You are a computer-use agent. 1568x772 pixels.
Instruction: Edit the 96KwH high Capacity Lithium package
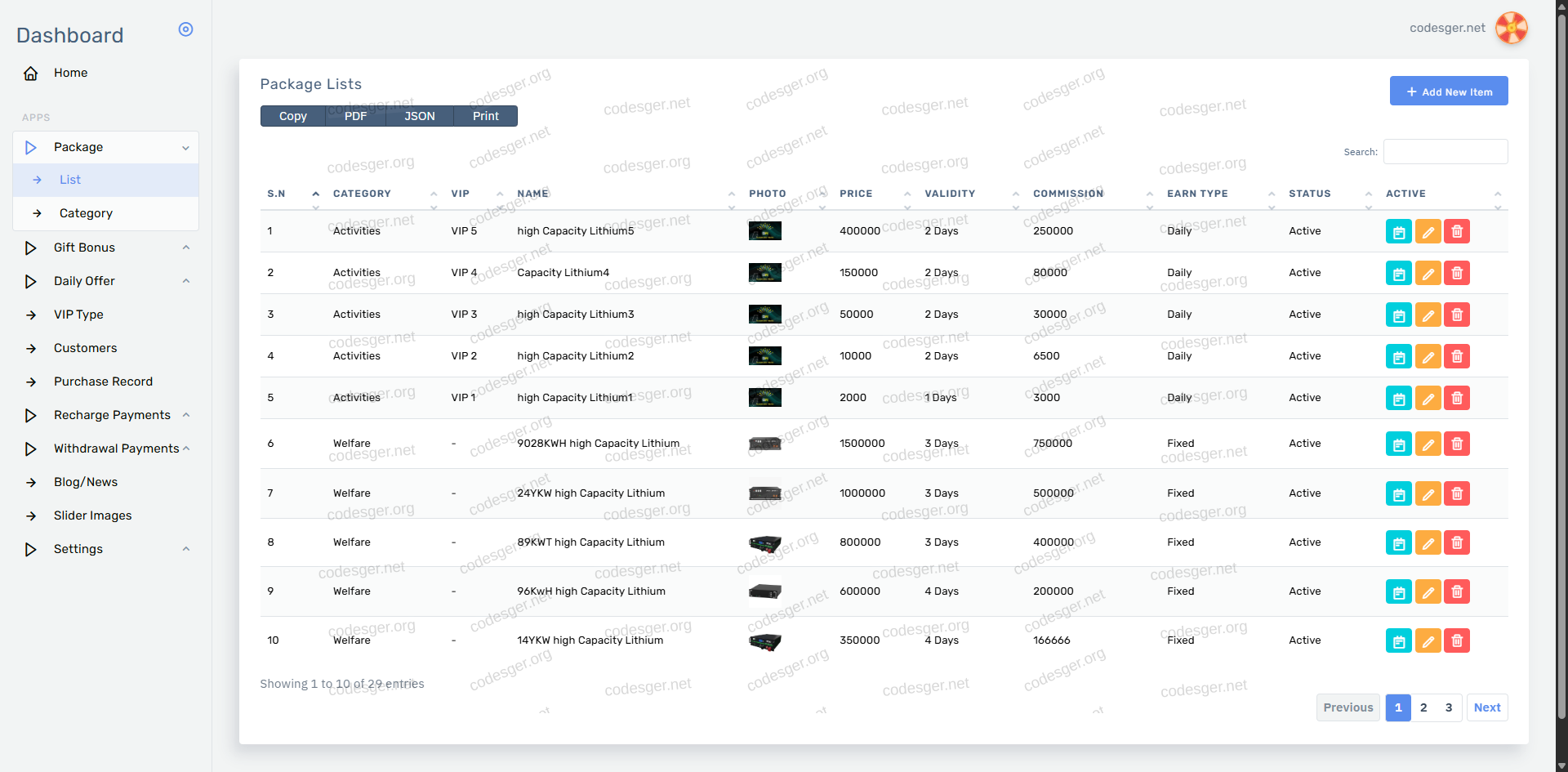[1428, 591]
